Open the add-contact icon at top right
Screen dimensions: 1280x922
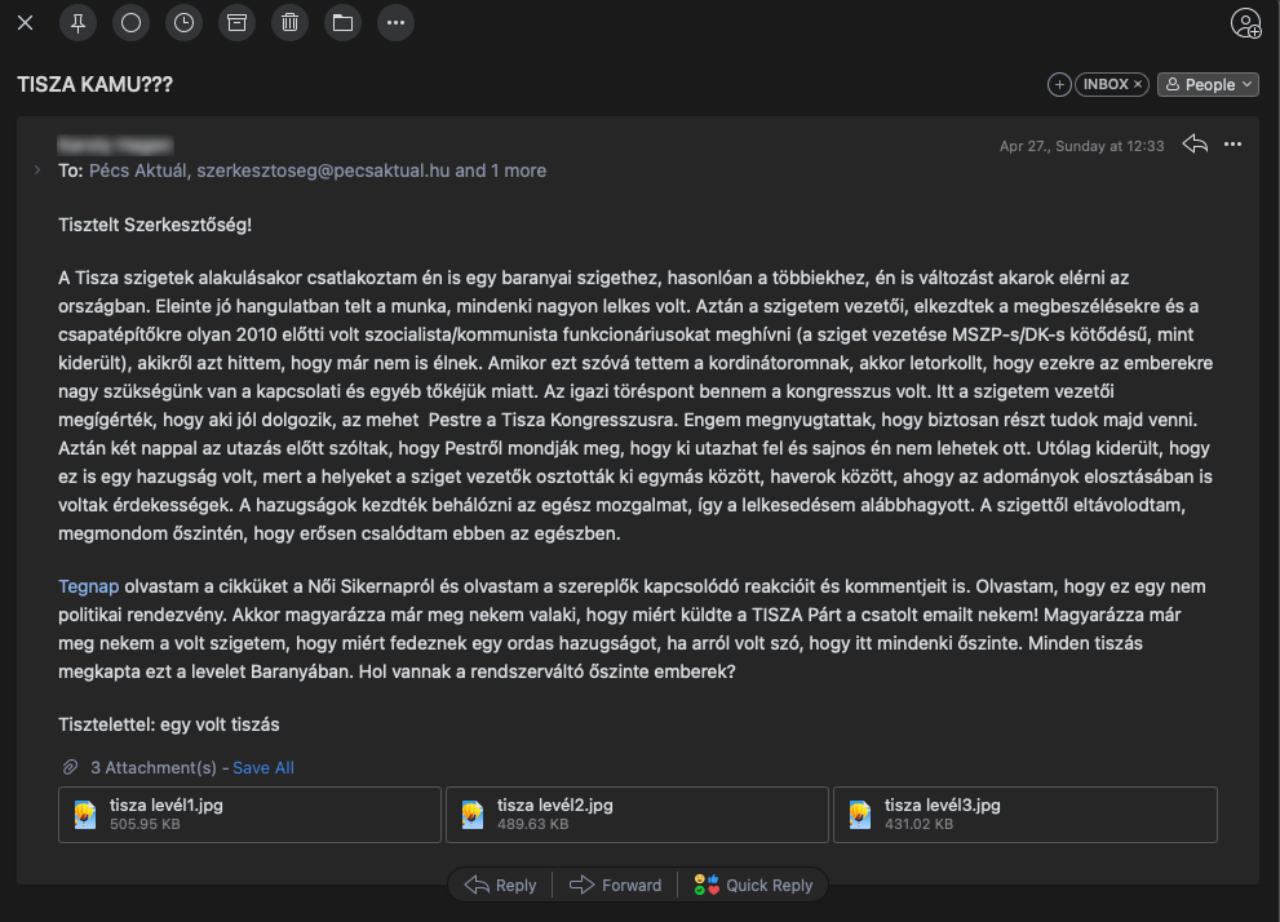coord(1246,23)
